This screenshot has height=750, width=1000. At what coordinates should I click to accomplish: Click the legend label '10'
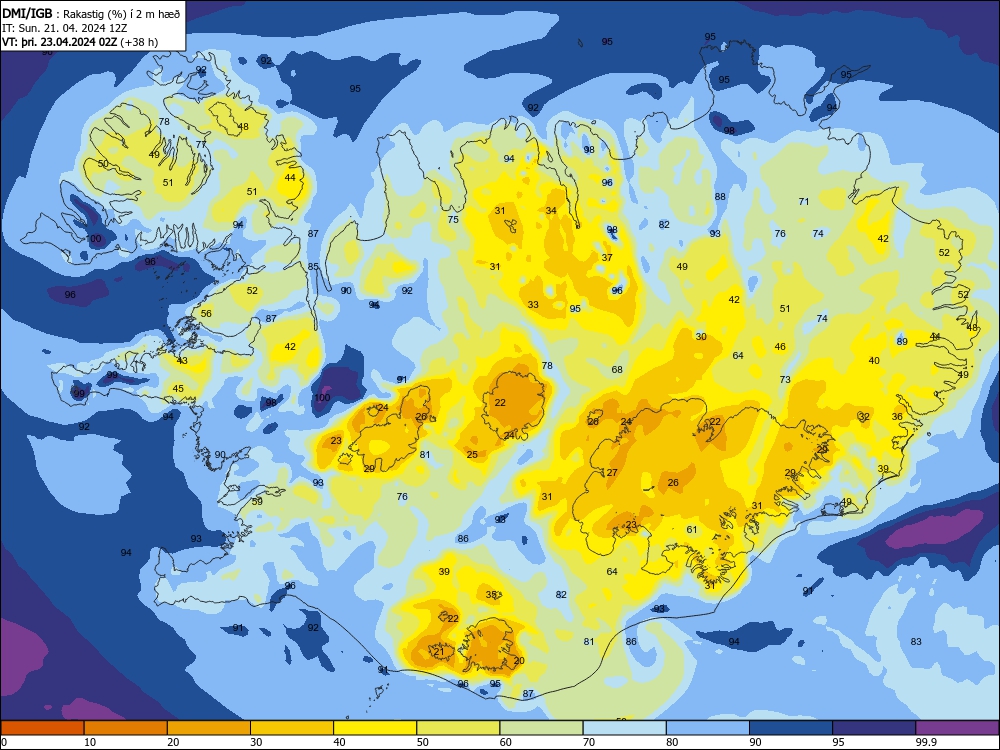(x=90, y=742)
